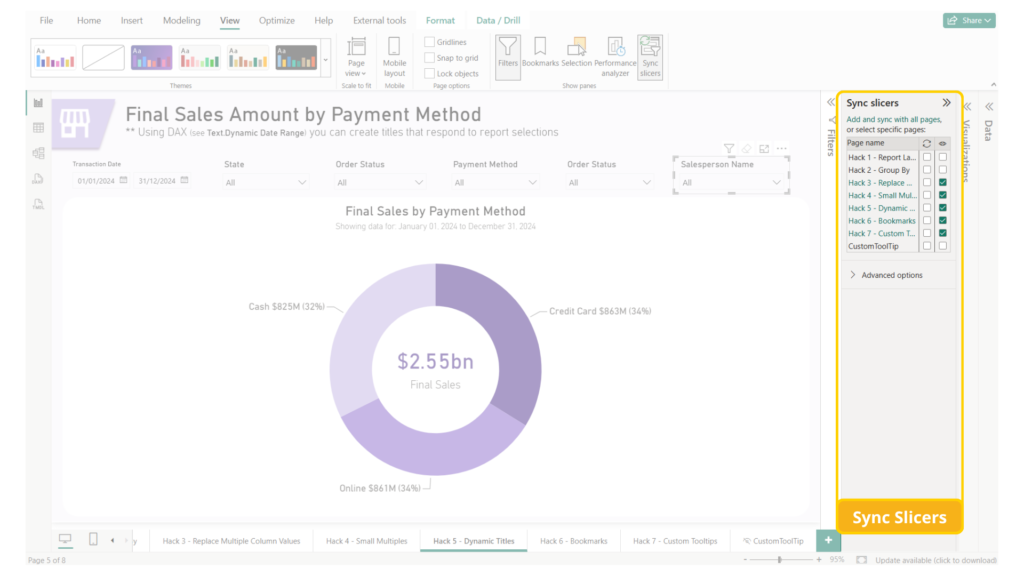Toggle sync for Hack 4 - Small Mul... page

tap(927, 195)
